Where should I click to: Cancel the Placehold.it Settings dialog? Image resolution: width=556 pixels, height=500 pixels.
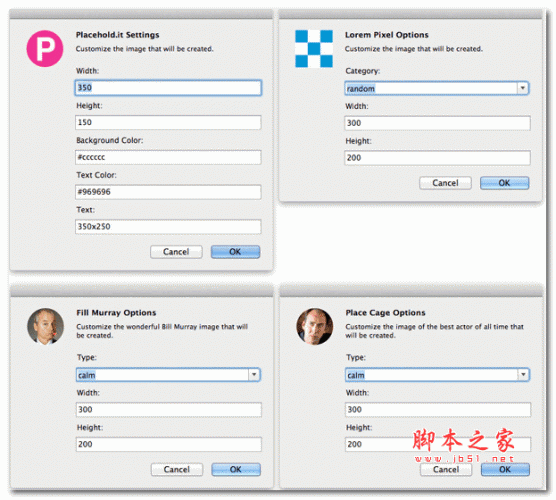click(176, 252)
